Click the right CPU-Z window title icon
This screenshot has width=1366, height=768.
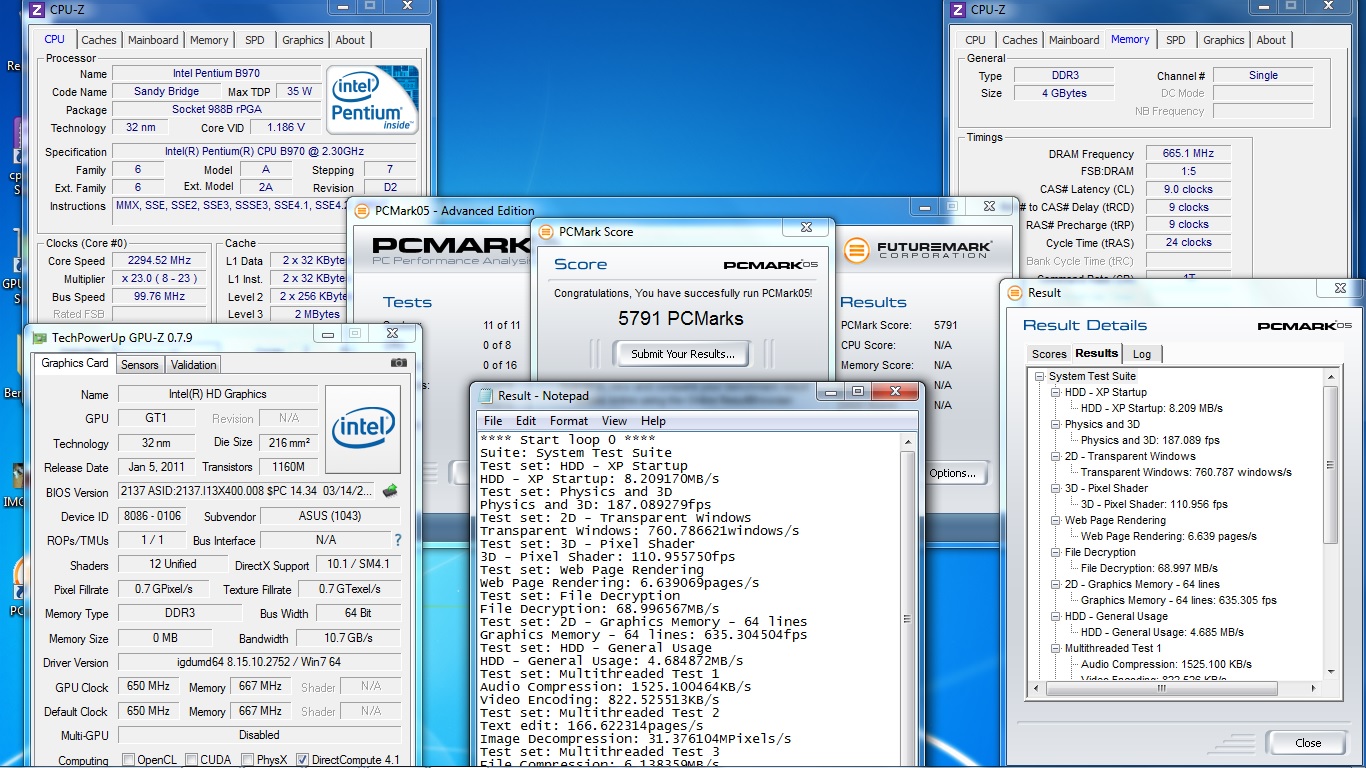958,10
